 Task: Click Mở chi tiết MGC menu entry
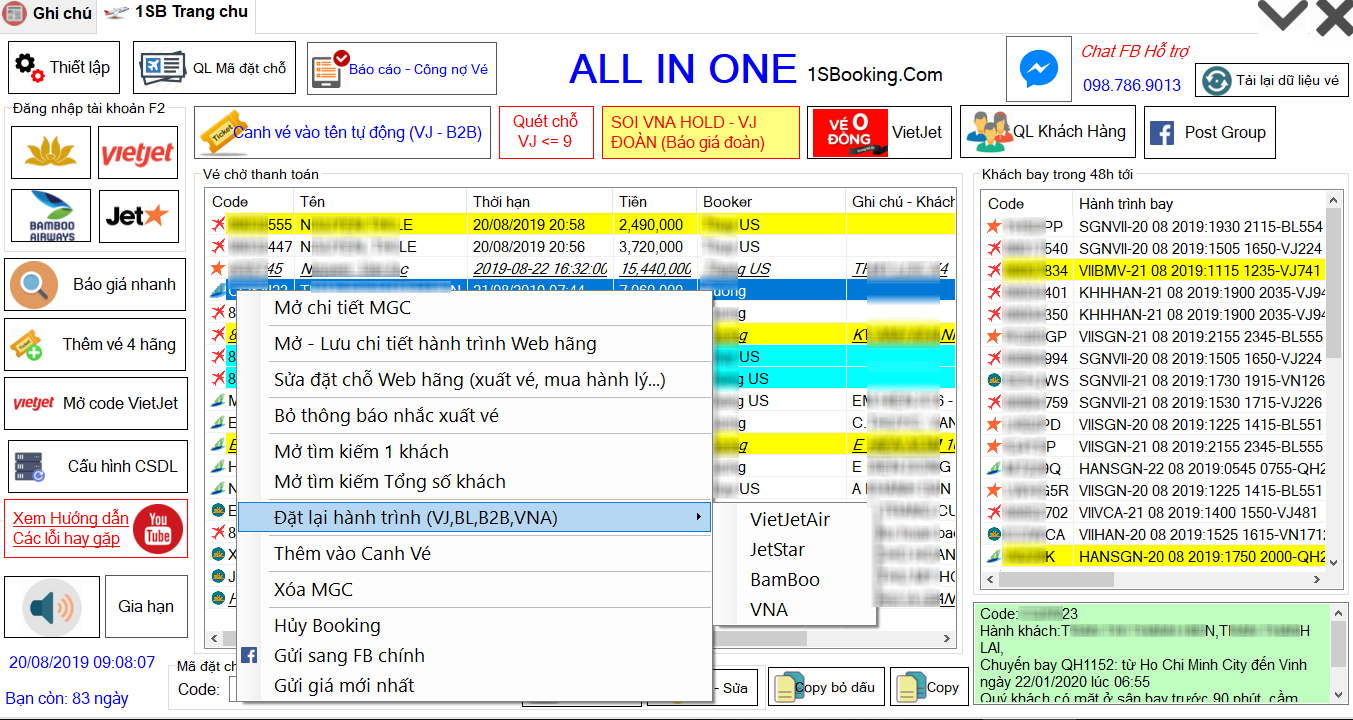tap(342, 308)
